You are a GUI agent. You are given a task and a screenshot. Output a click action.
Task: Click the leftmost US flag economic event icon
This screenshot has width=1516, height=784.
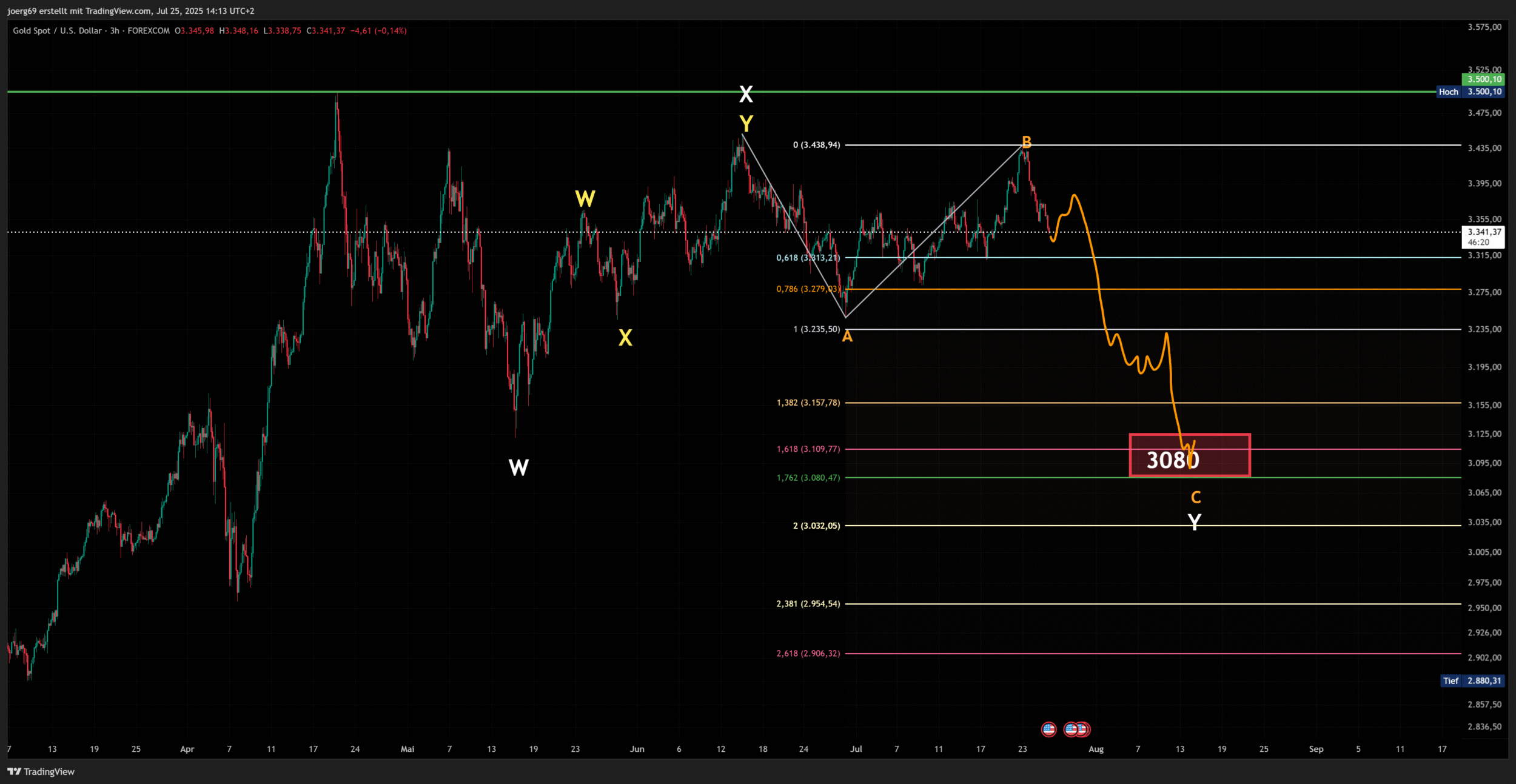(1048, 729)
